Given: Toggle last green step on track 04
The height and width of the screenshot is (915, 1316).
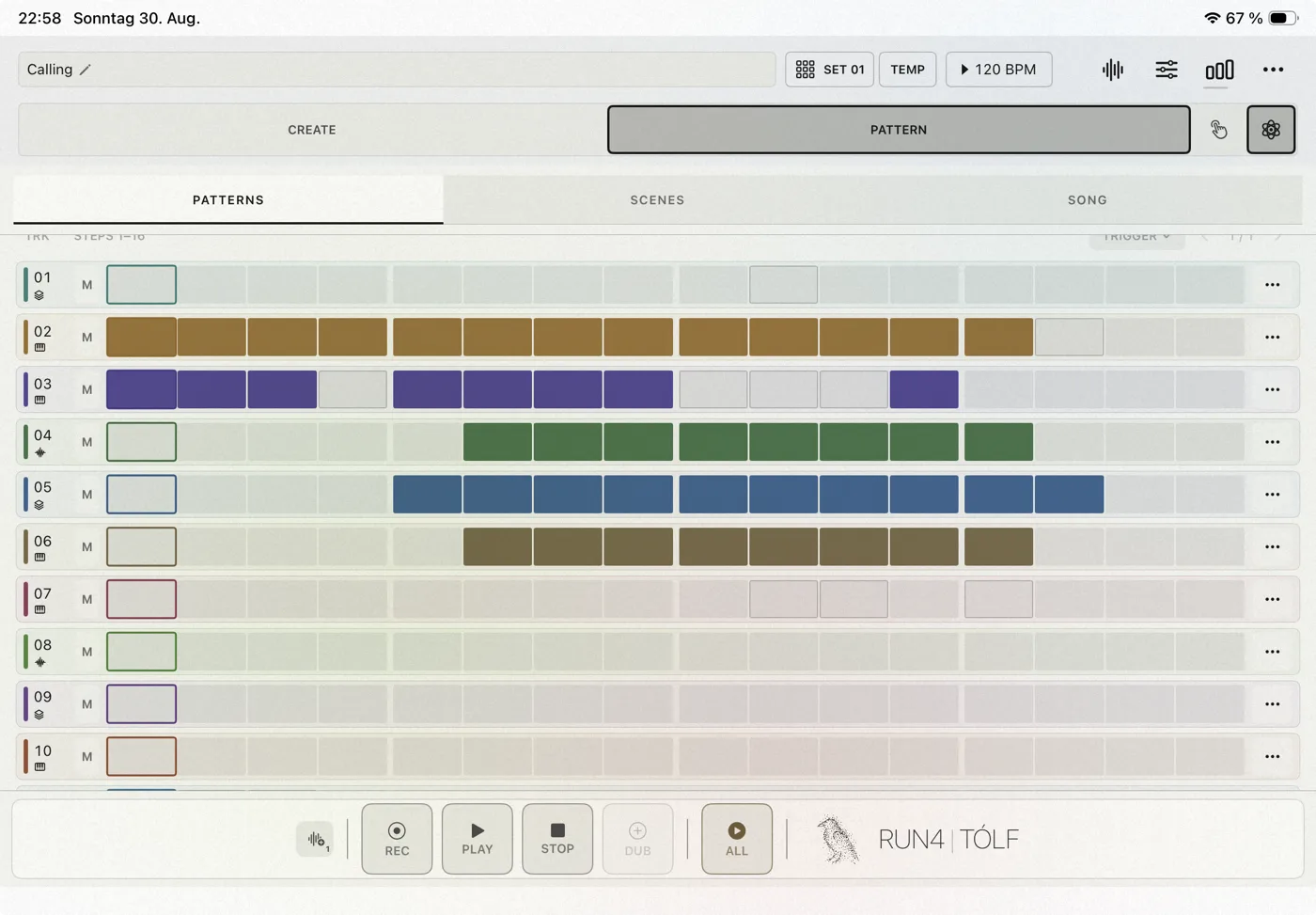Looking at the screenshot, I should click(x=998, y=442).
